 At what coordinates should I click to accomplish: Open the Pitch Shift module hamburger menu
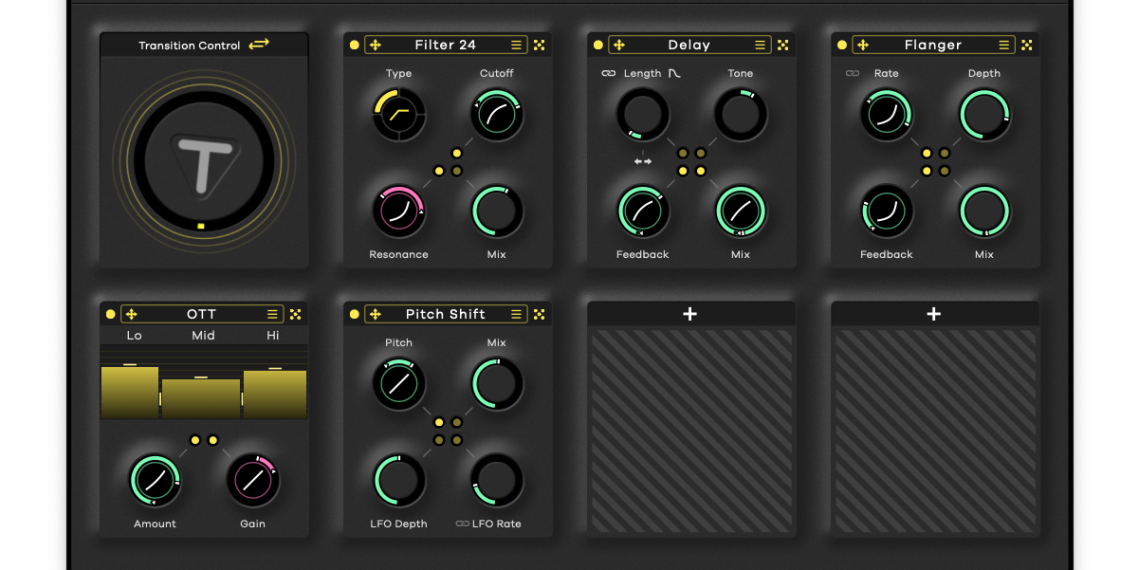point(516,314)
